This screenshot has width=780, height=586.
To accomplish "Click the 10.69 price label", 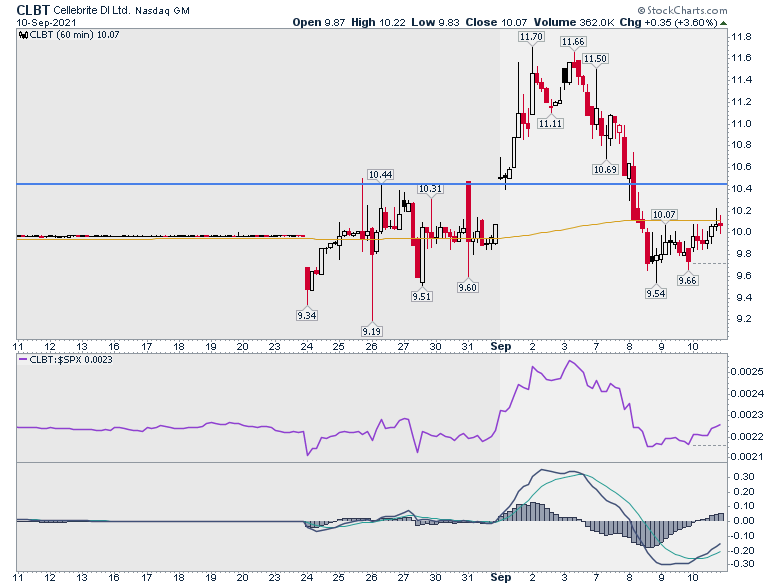I will (x=605, y=169).
